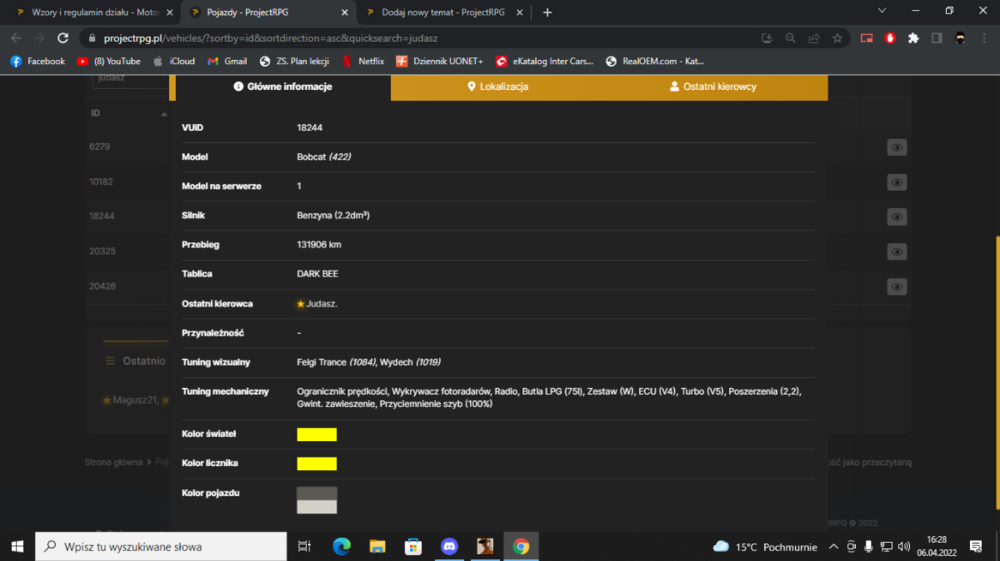This screenshot has width=1000, height=561.
Task: Click the page vertical scrollbar
Action: click(996, 373)
